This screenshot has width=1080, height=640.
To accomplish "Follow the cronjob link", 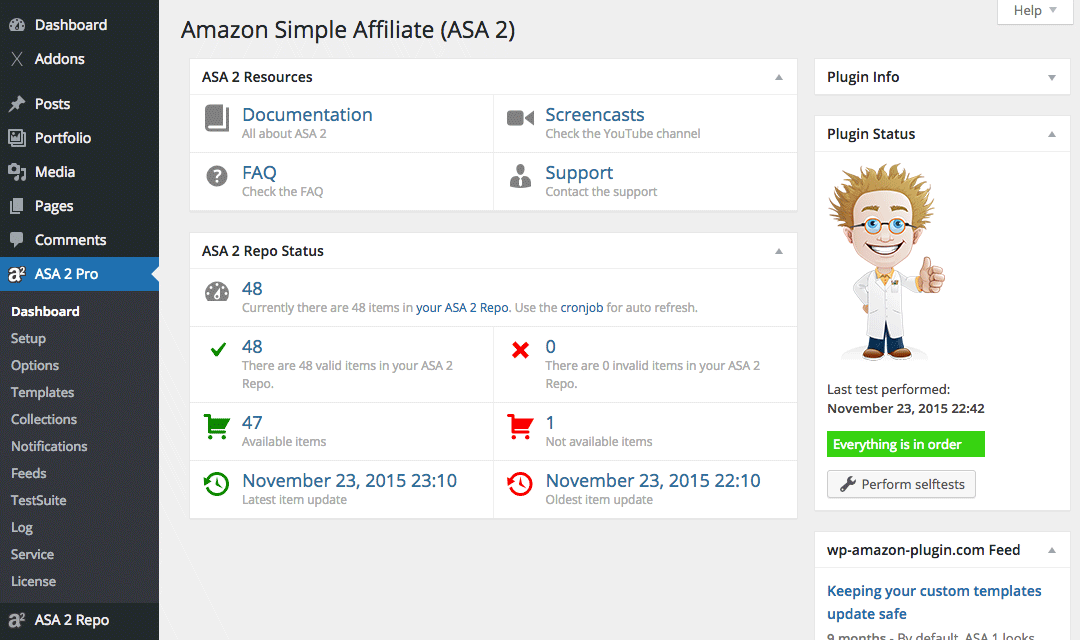I will (581, 308).
